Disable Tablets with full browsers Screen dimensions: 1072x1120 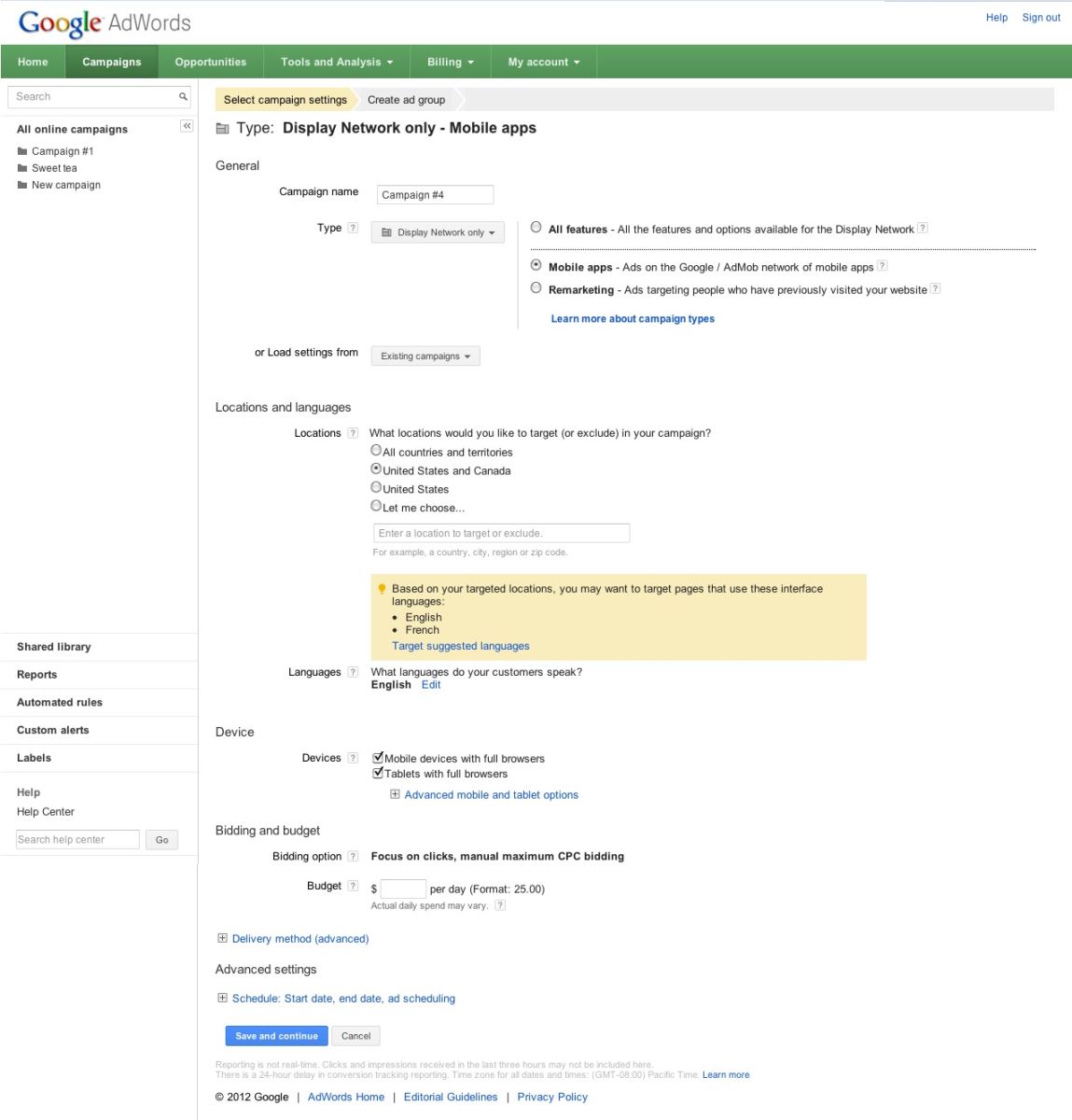tap(377, 773)
